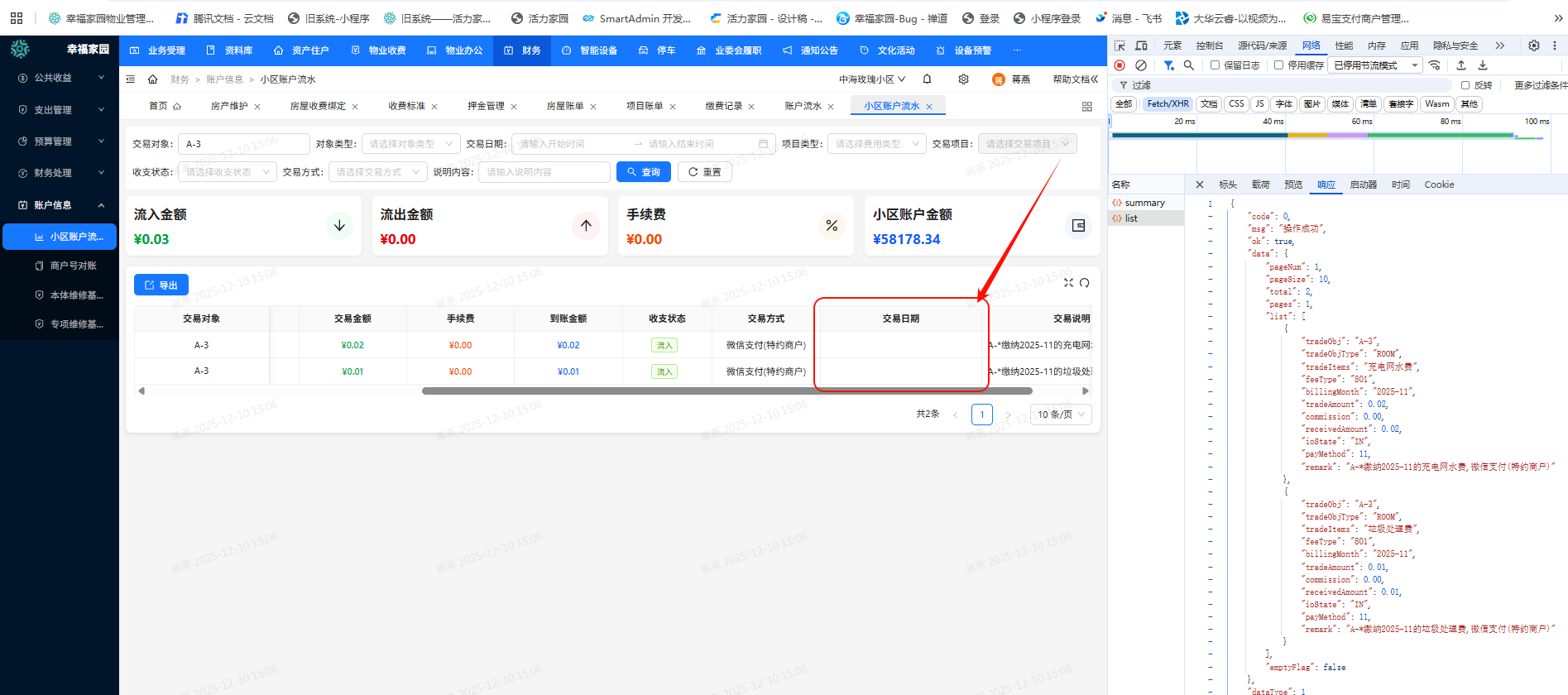Click the notification bell icon
Image resolution: width=1568 pixels, height=695 pixels.
(927, 79)
